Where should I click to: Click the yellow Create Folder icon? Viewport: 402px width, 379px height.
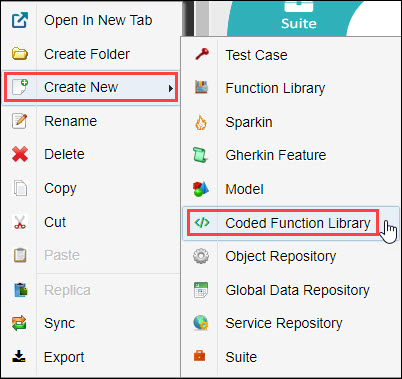[x=20, y=54]
